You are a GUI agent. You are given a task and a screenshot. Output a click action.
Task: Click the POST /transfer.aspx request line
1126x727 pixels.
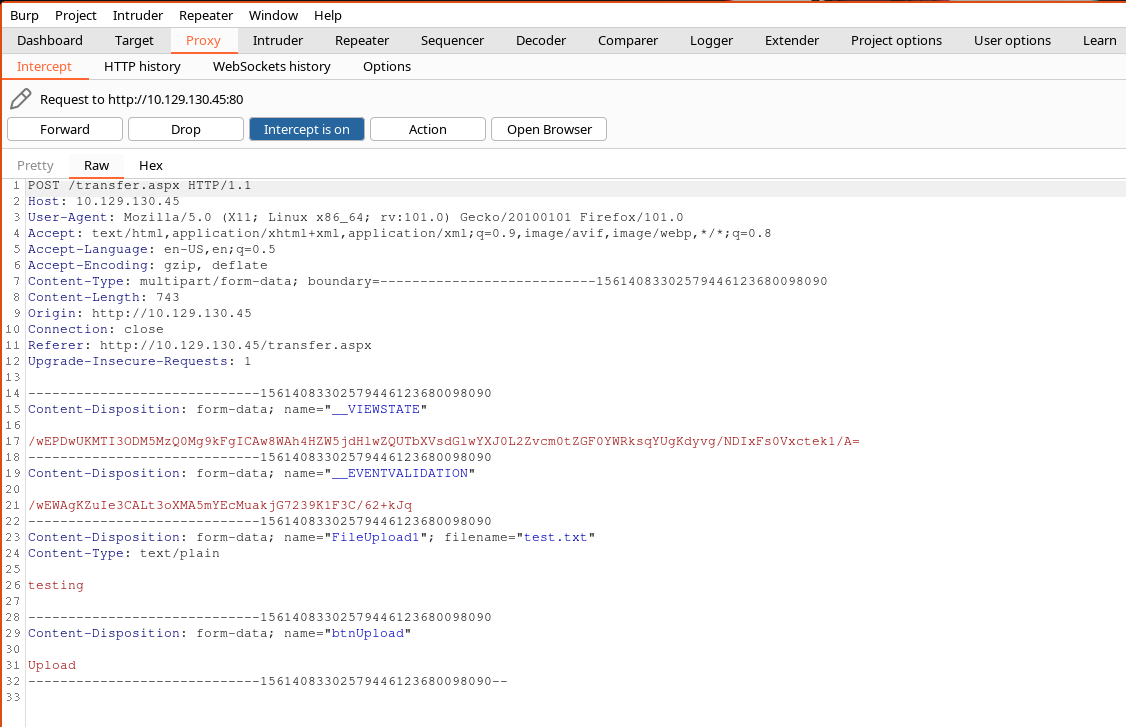pyautogui.click(x=140, y=185)
